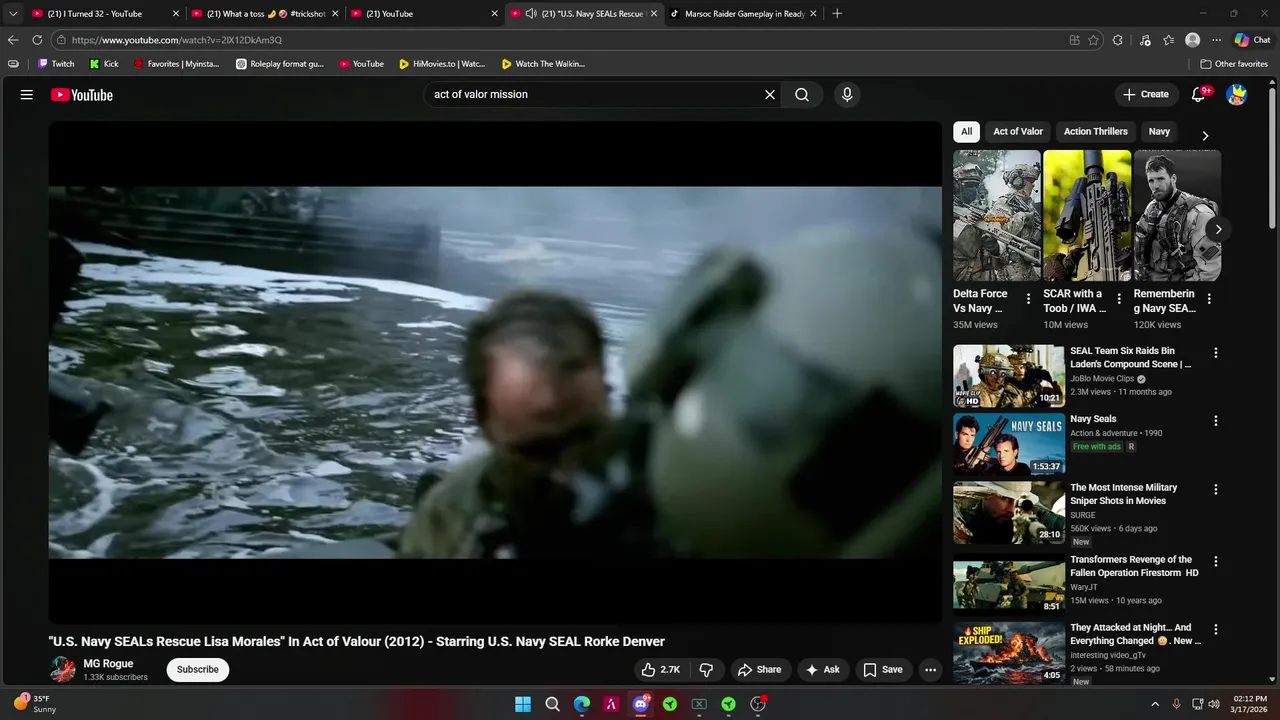1280x720 pixels.
Task: Start voice search with microphone icon
Action: point(847,95)
